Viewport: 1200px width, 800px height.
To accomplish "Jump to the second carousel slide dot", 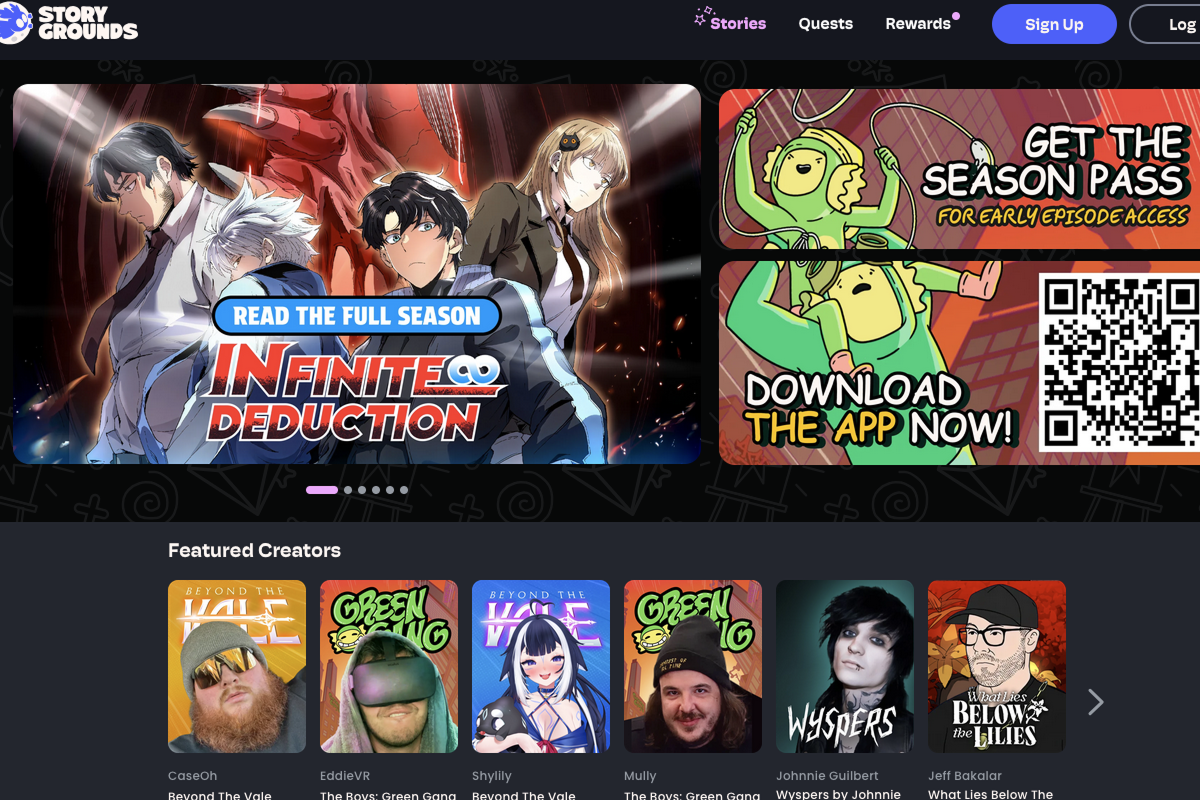I will pyautogui.click(x=348, y=490).
